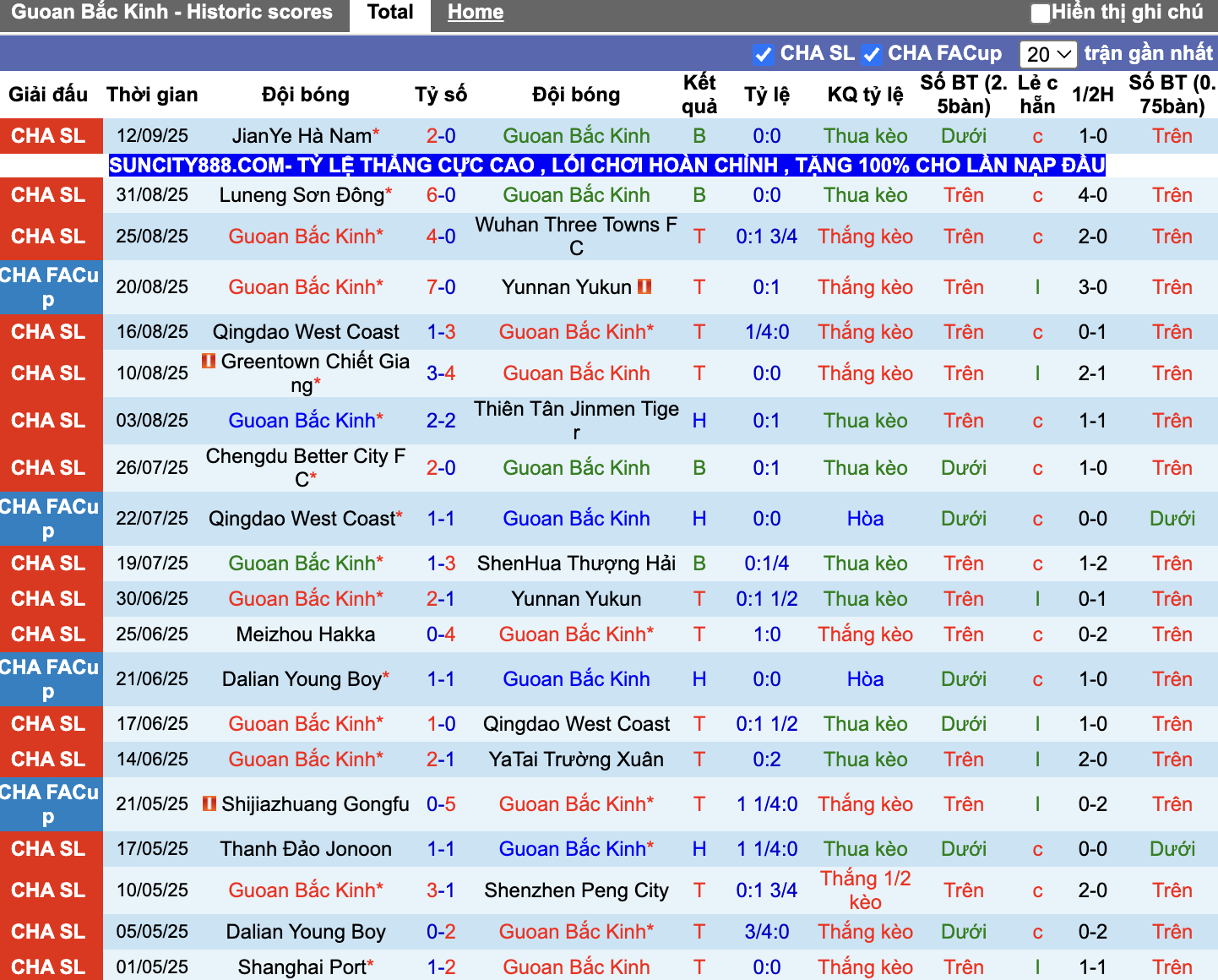1218x980 pixels.
Task: Click the red card icon beside Shijiazhuang Gongfu
Action: click(209, 803)
